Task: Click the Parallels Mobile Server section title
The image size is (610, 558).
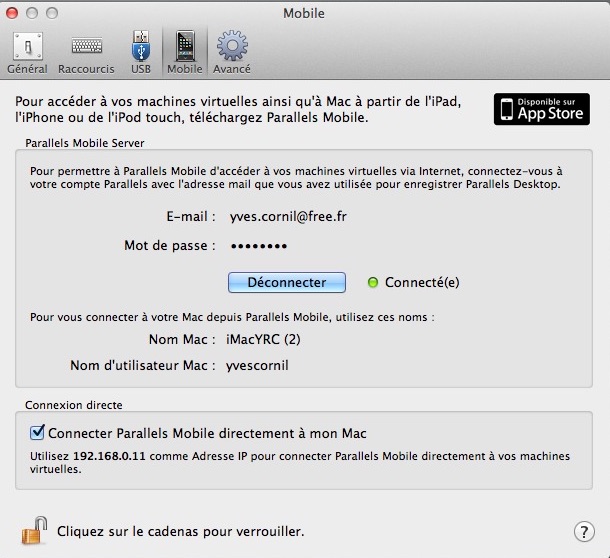Action: coord(85,143)
